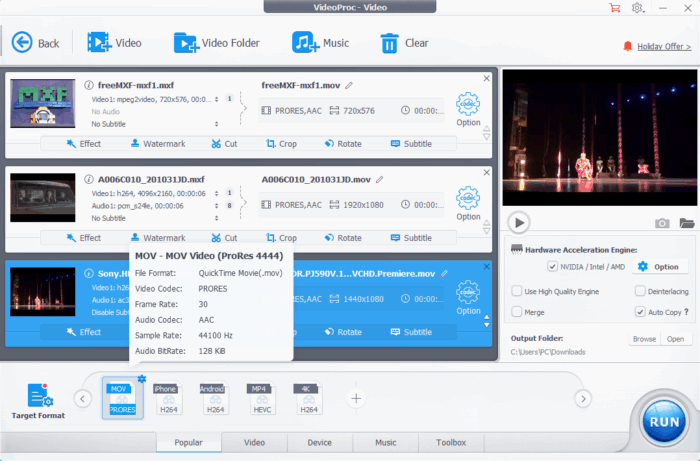700x461 pixels.
Task: Open codec Option for A006C010_201031JD.mov
Action: pos(468,204)
